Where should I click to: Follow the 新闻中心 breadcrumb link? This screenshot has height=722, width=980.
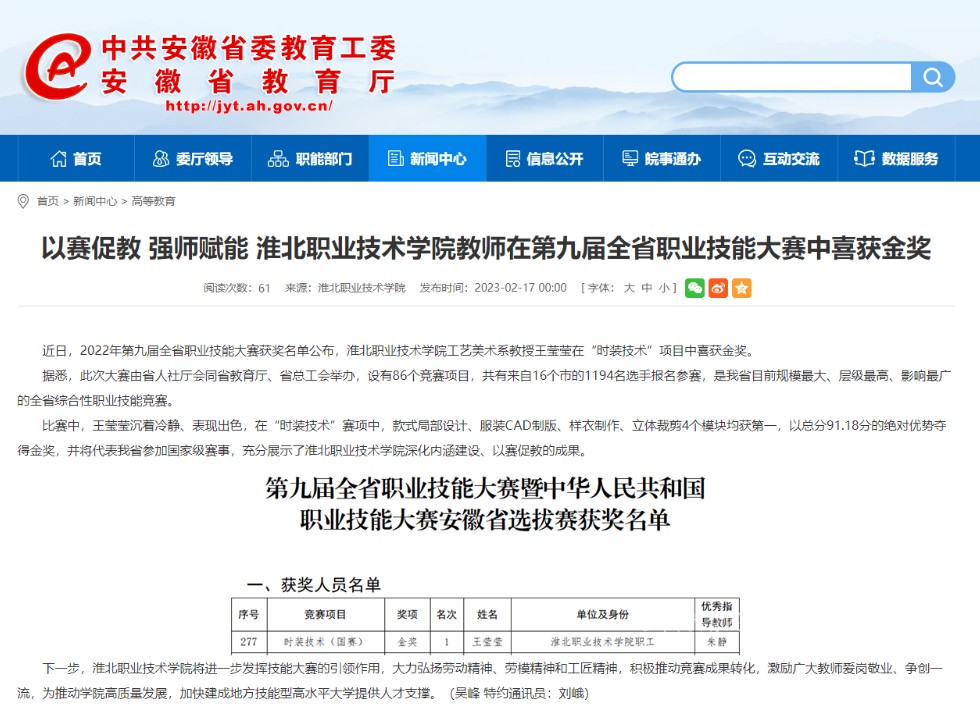click(x=95, y=201)
